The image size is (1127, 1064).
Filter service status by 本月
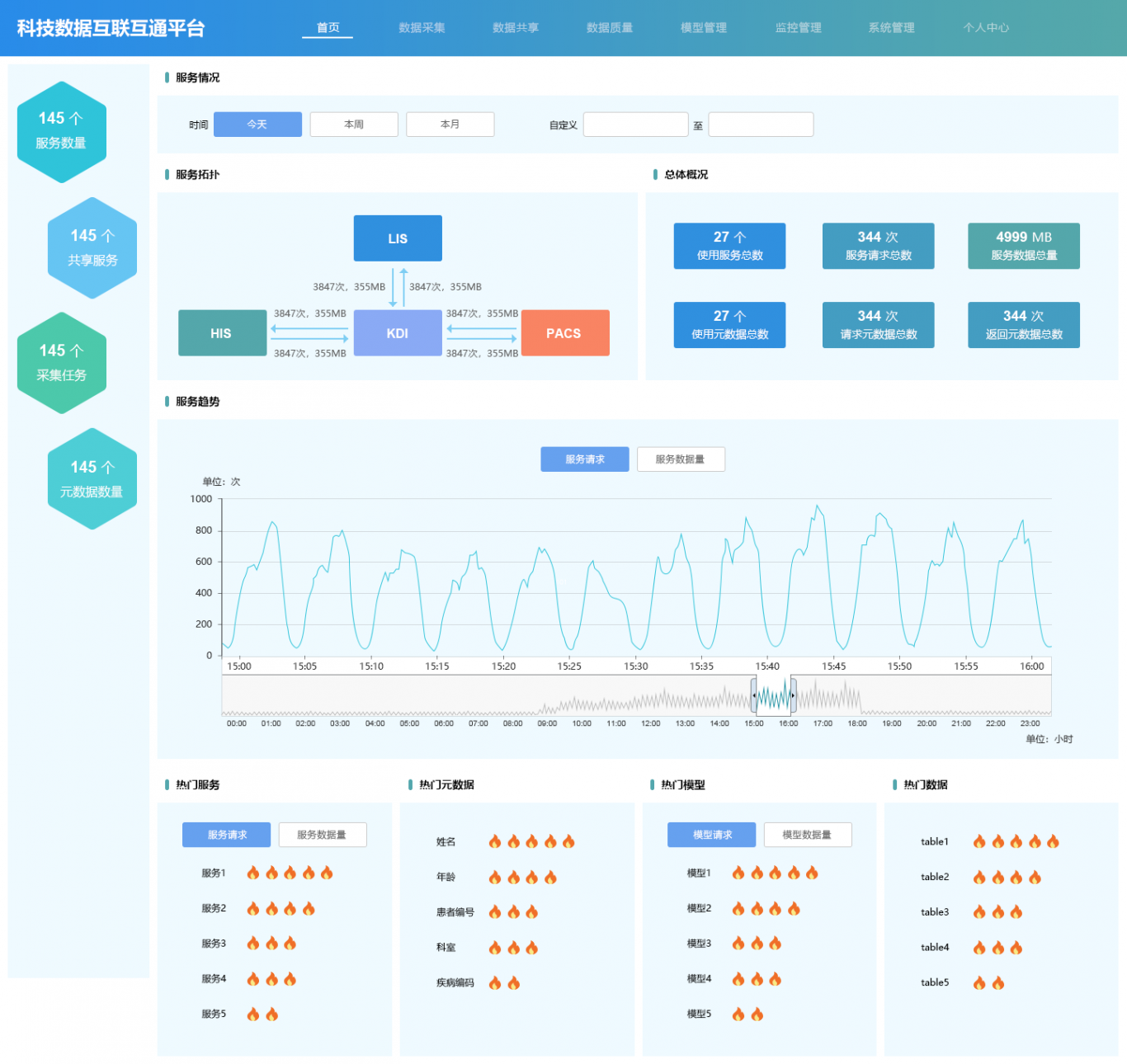click(450, 125)
